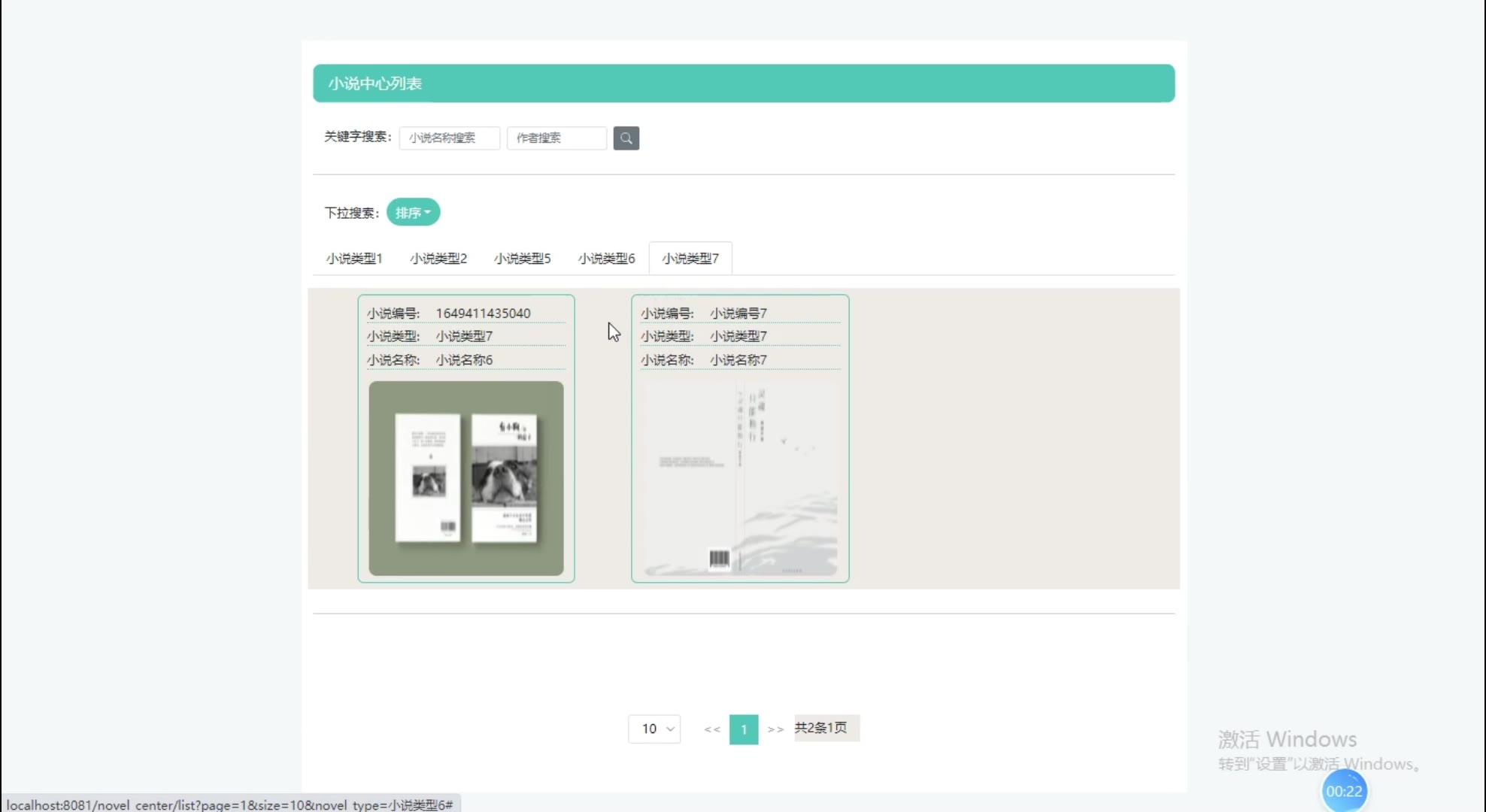The height and width of the screenshot is (812, 1486).
Task: Switch to the 小说类型1 tab
Action: click(354, 259)
